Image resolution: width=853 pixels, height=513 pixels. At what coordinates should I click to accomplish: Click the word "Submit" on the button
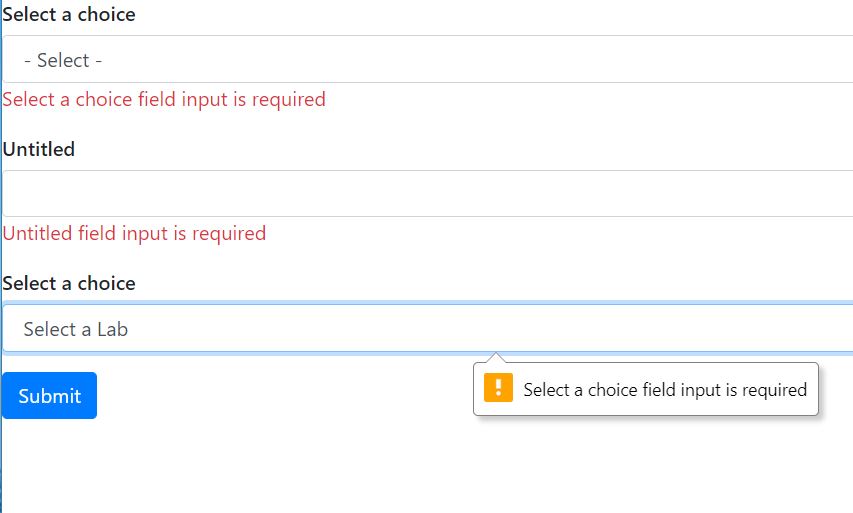pyautogui.click(x=49, y=396)
